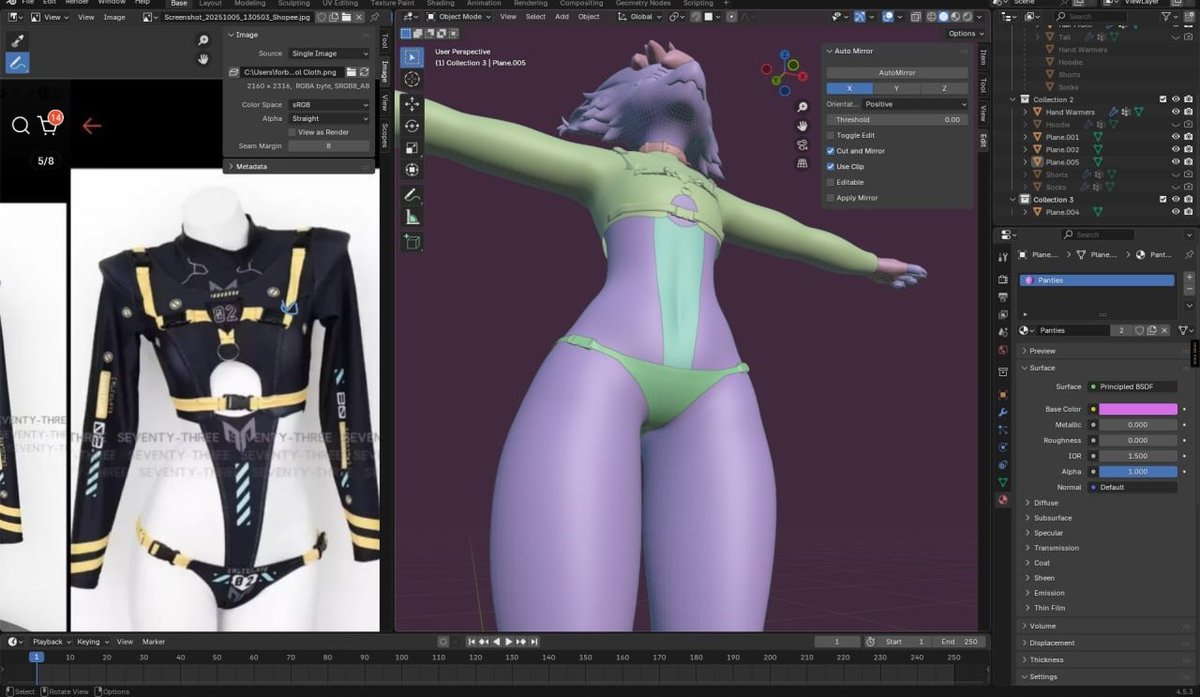This screenshot has width=1200, height=697.
Task: Click the timeline play button
Action: click(x=508, y=642)
